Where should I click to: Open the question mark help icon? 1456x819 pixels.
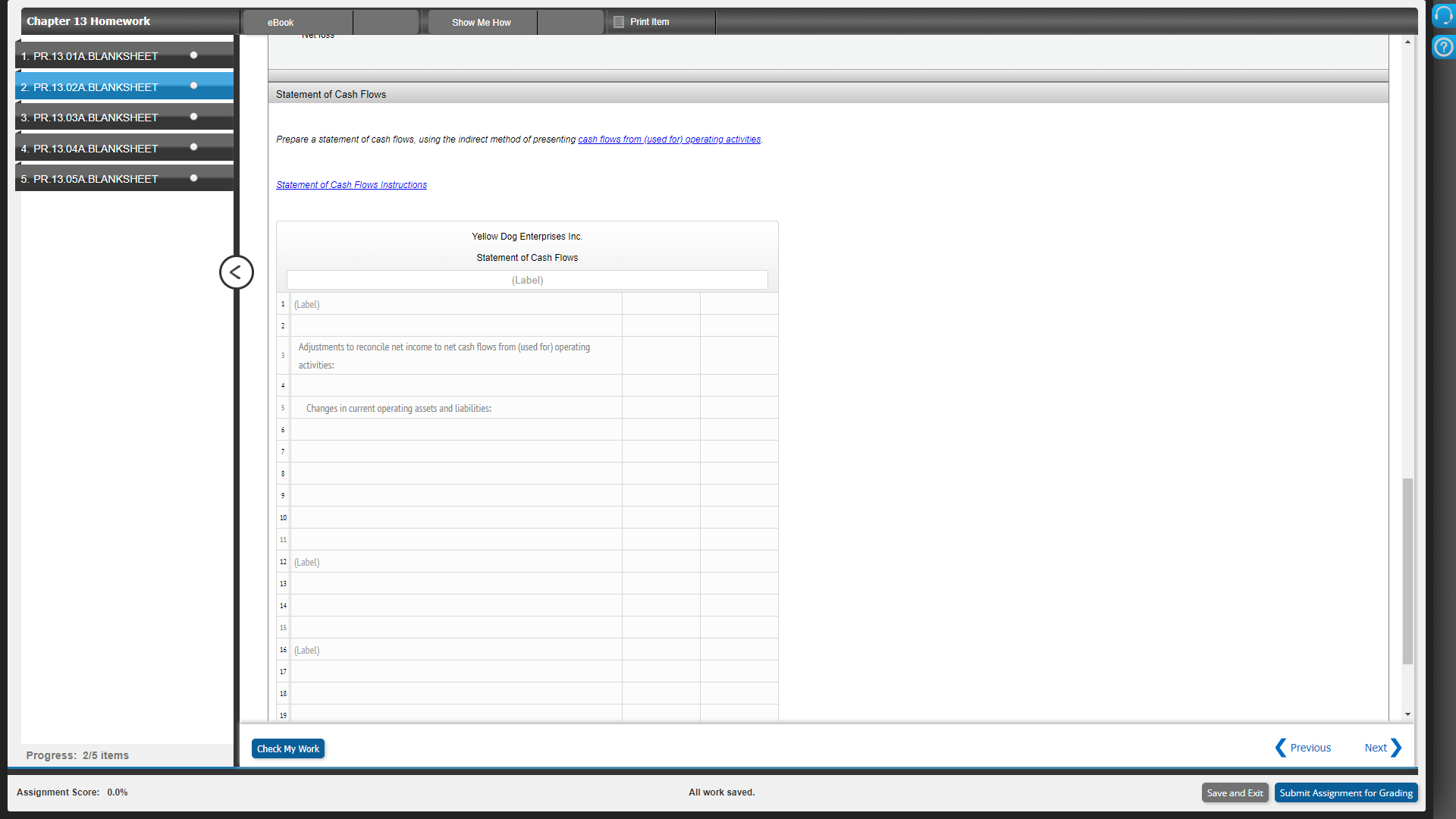tap(1444, 47)
